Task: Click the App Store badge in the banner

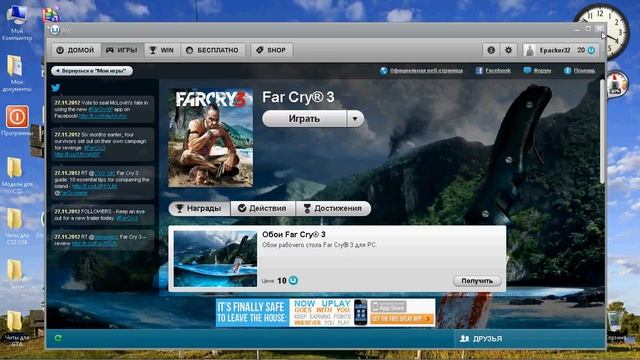Action: tap(389, 307)
